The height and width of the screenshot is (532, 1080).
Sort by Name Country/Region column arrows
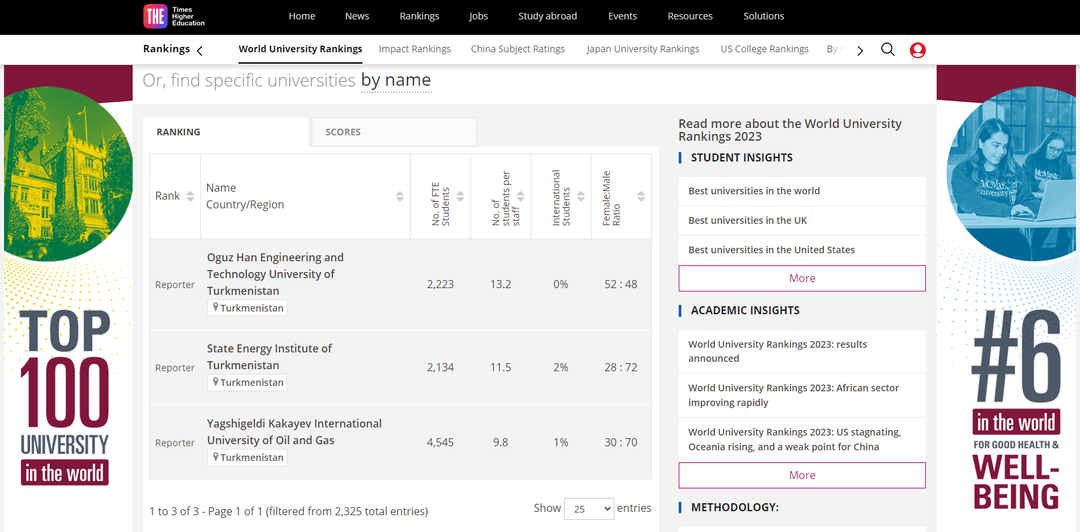(x=399, y=196)
